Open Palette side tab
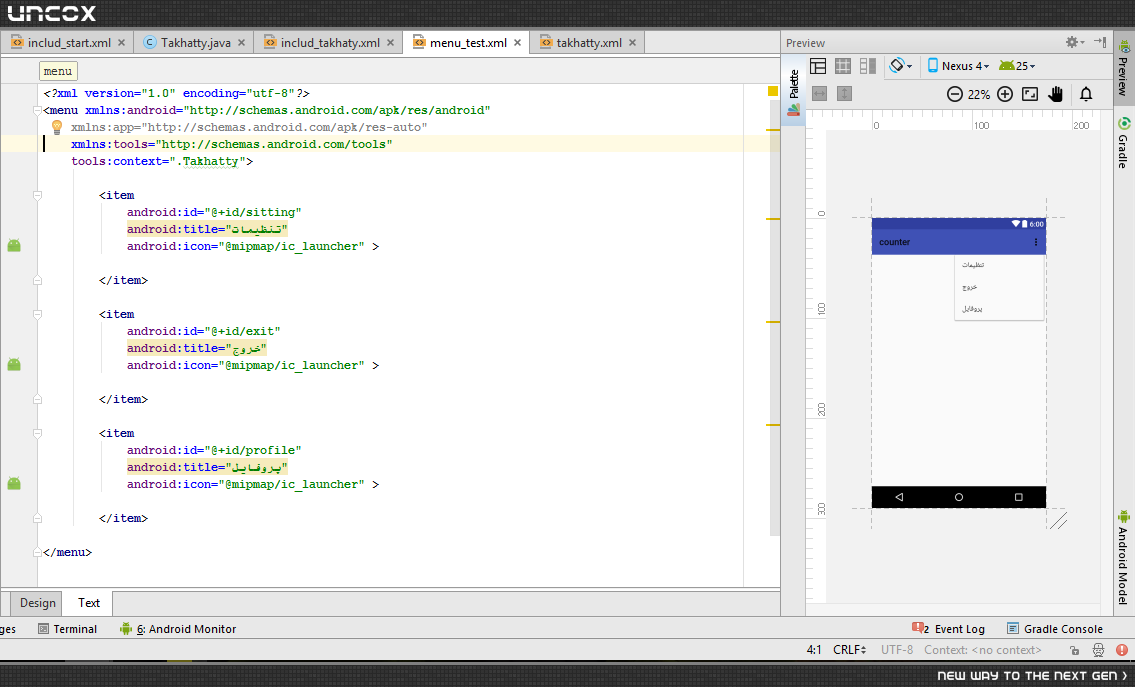Screen dimensions: 1135x687 click(794, 91)
